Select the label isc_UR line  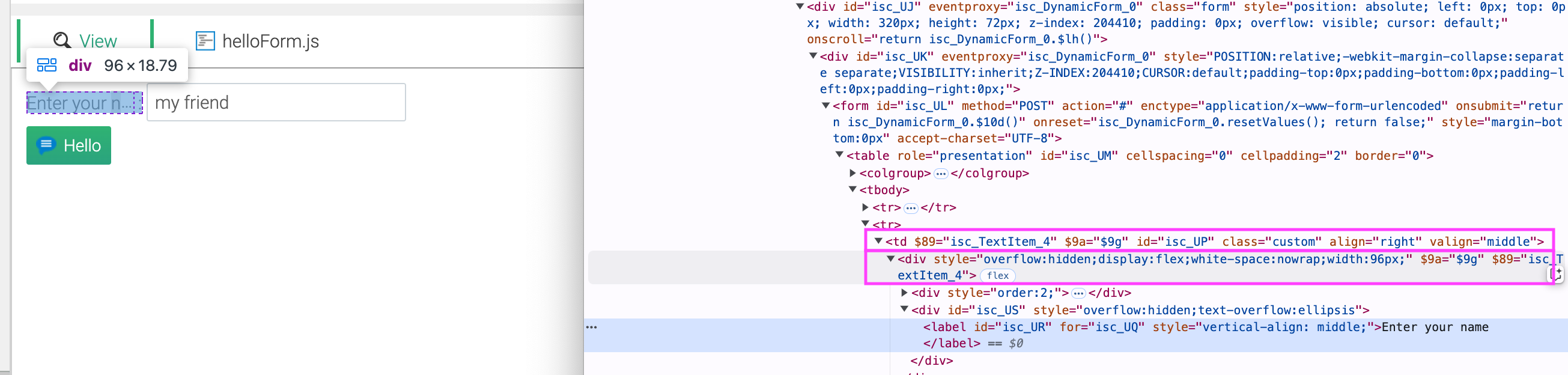tap(1205, 327)
